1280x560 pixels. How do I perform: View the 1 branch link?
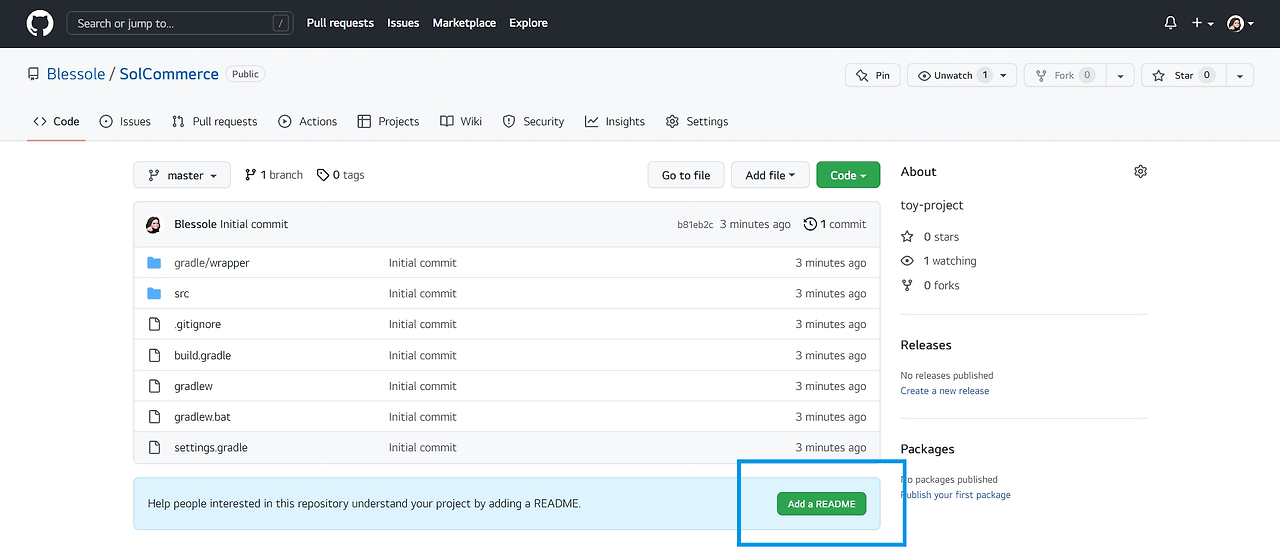click(273, 175)
